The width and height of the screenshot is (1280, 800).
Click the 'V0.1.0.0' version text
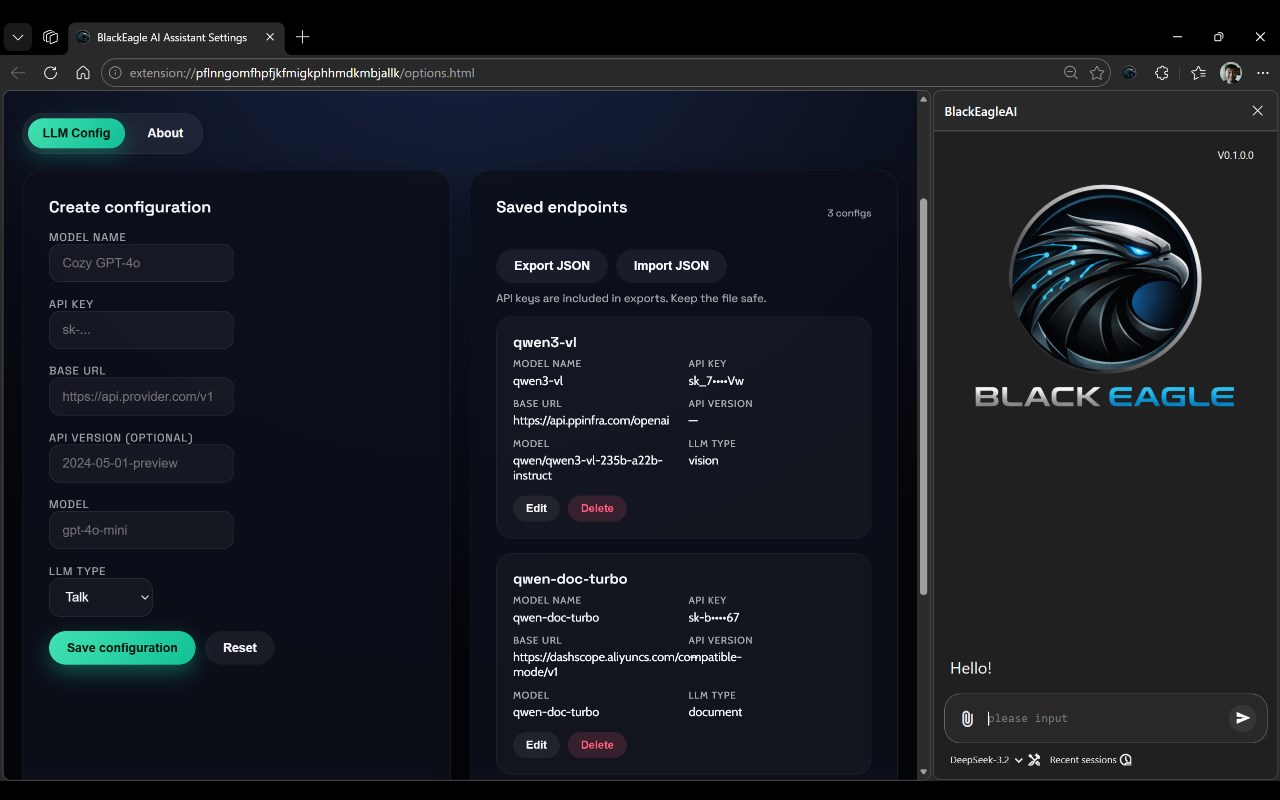(x=1235, y=155)
